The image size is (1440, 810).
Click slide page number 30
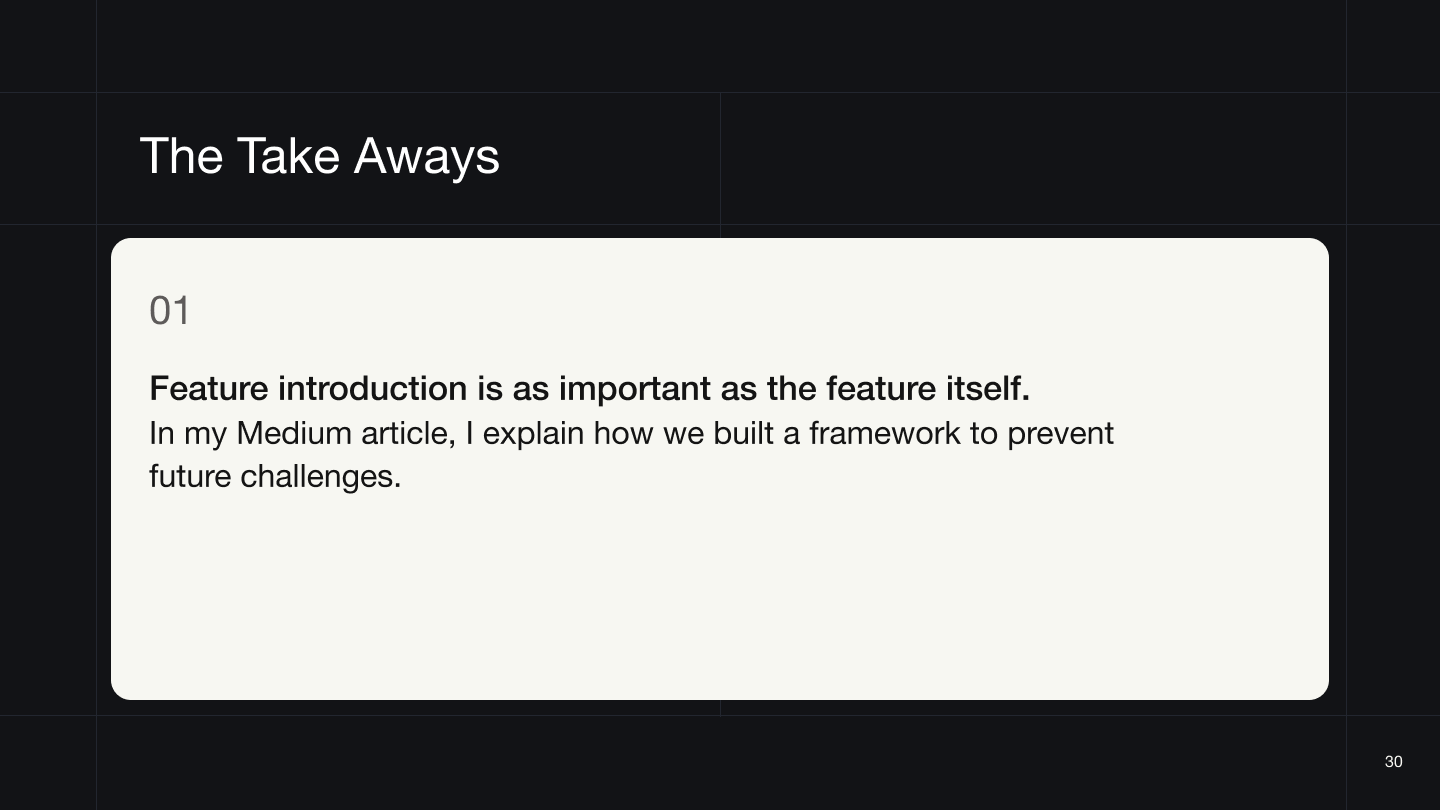[x=1393, y=762]
